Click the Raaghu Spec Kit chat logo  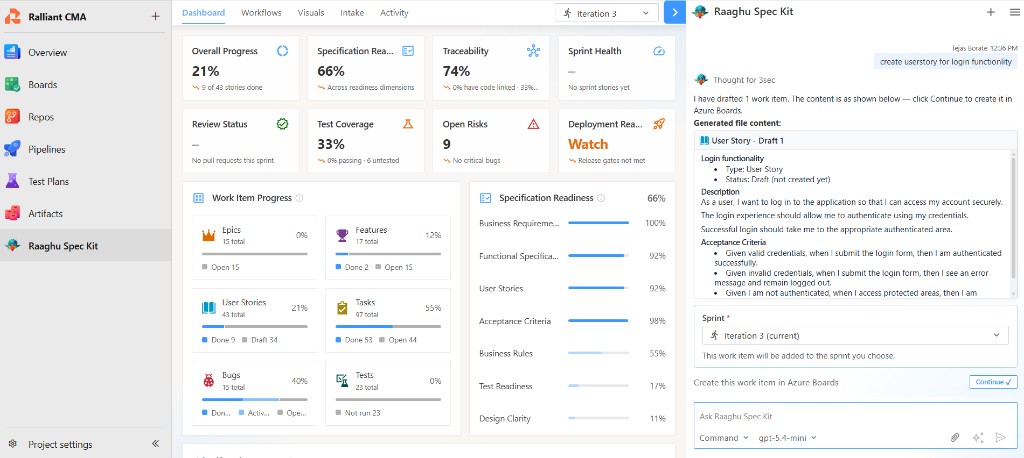point(701,12)
